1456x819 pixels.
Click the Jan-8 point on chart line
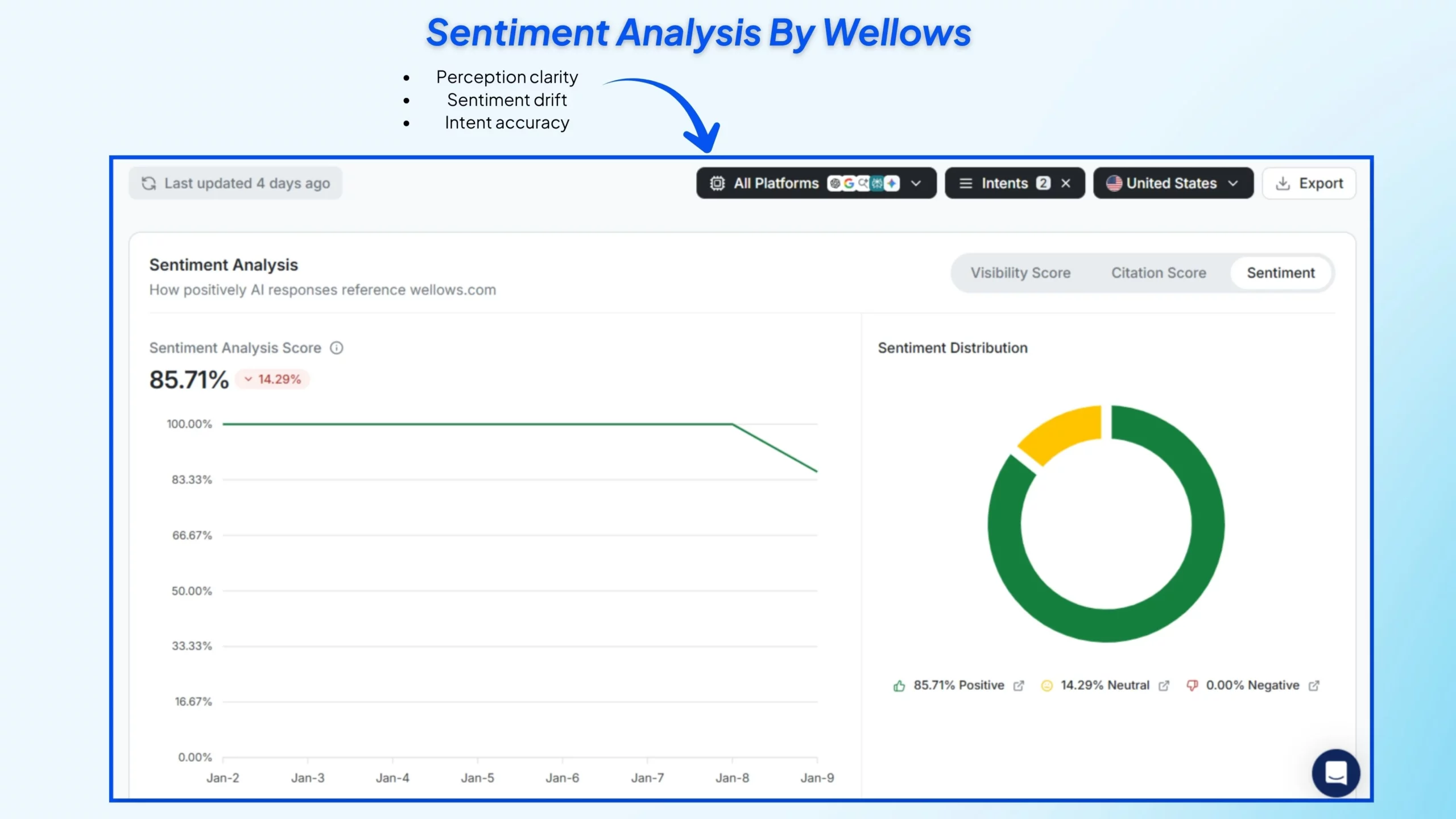[732, 424]
